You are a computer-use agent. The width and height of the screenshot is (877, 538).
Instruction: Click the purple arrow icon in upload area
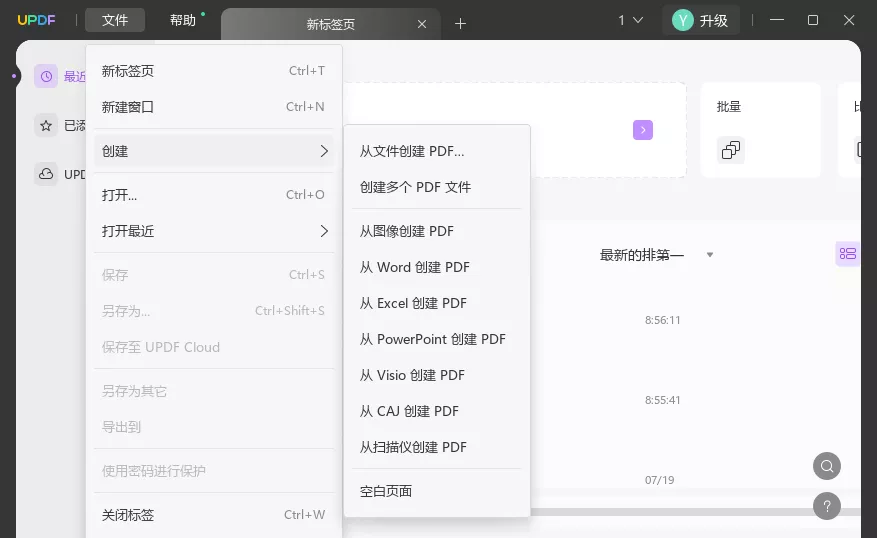point(643,130)
